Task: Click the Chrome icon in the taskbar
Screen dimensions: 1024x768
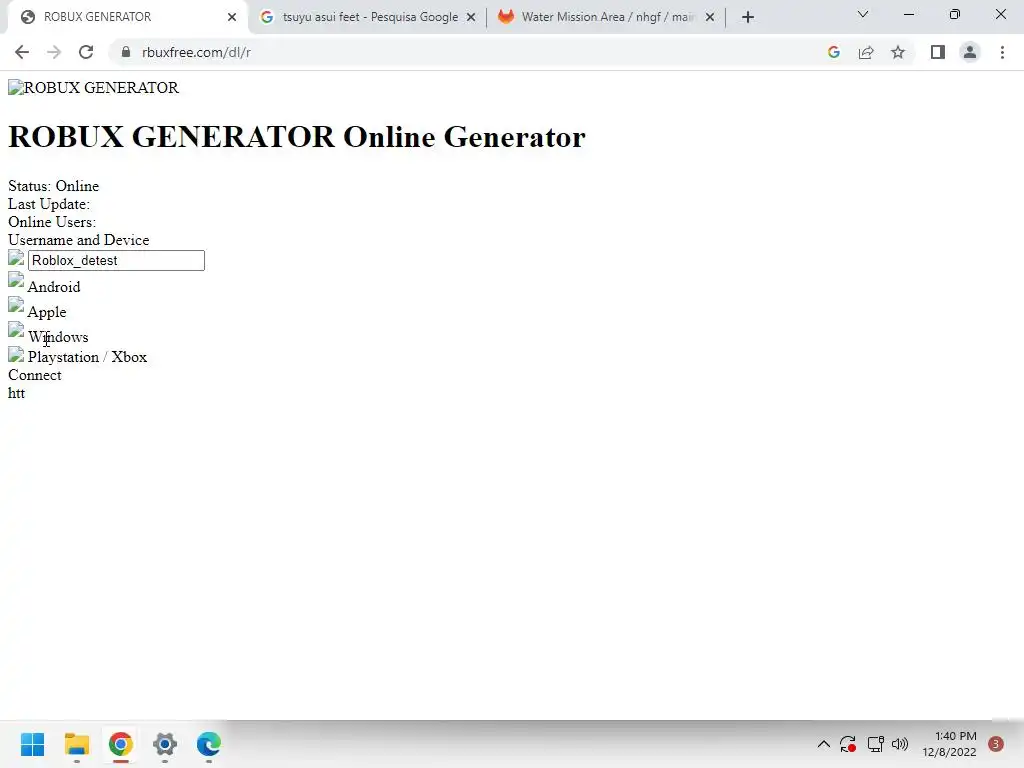Action: (x=121, y=744)
